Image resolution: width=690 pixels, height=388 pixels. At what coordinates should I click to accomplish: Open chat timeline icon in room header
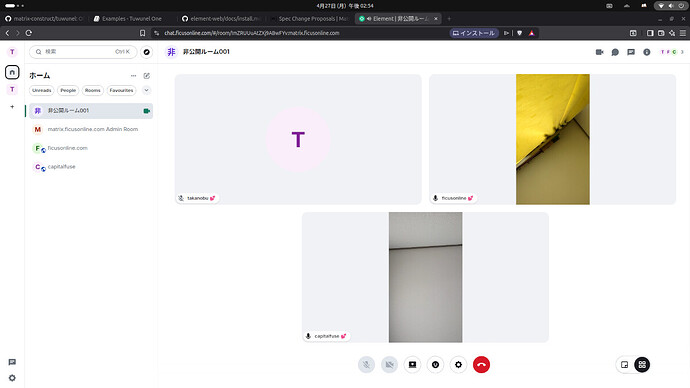click(631, 52)
